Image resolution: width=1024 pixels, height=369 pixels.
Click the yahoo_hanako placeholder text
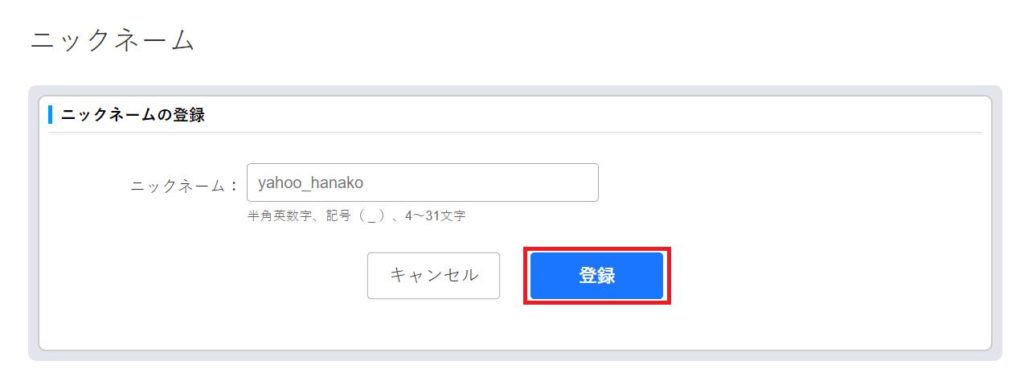(310, 183)
